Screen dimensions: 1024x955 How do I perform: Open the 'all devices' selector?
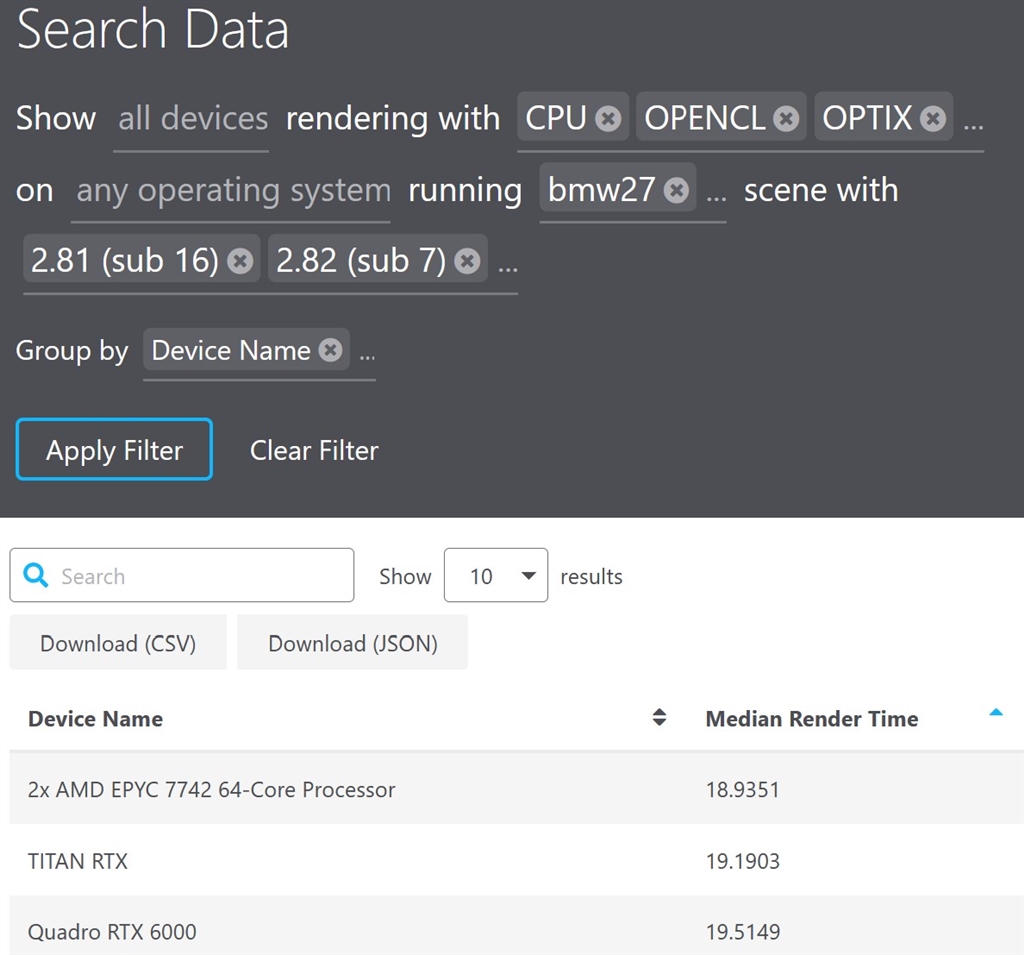[x=192, y=119]
